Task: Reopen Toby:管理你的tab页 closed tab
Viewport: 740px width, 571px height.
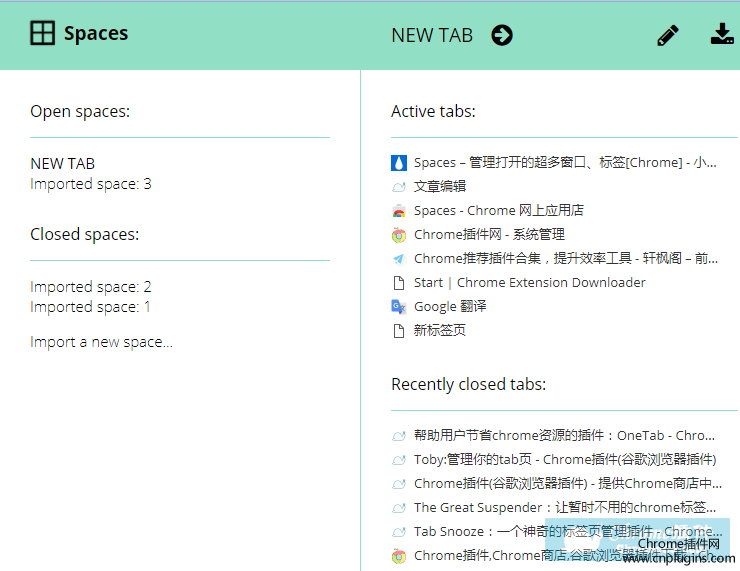Action: click(565, 460)
